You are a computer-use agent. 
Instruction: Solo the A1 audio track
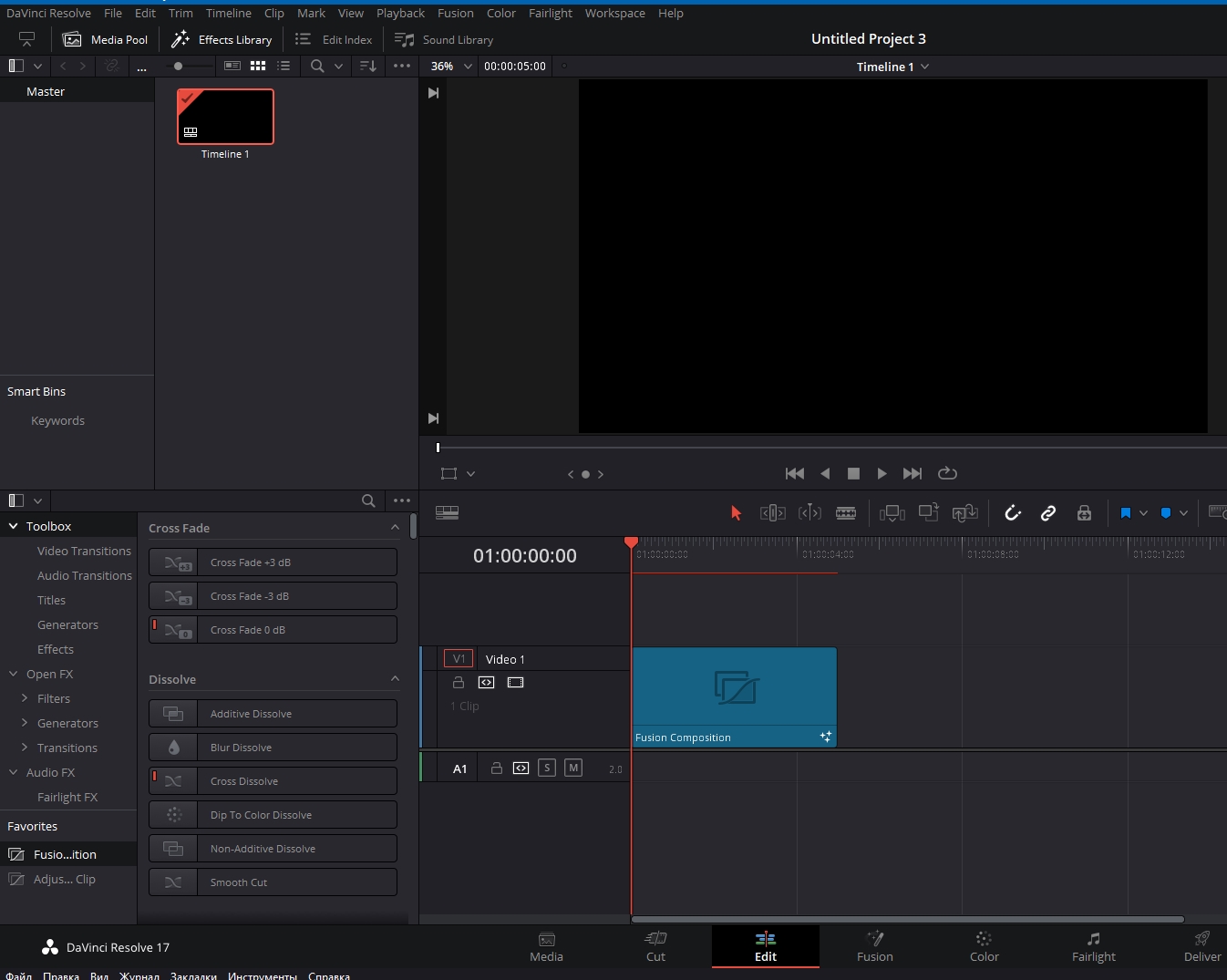547,768
